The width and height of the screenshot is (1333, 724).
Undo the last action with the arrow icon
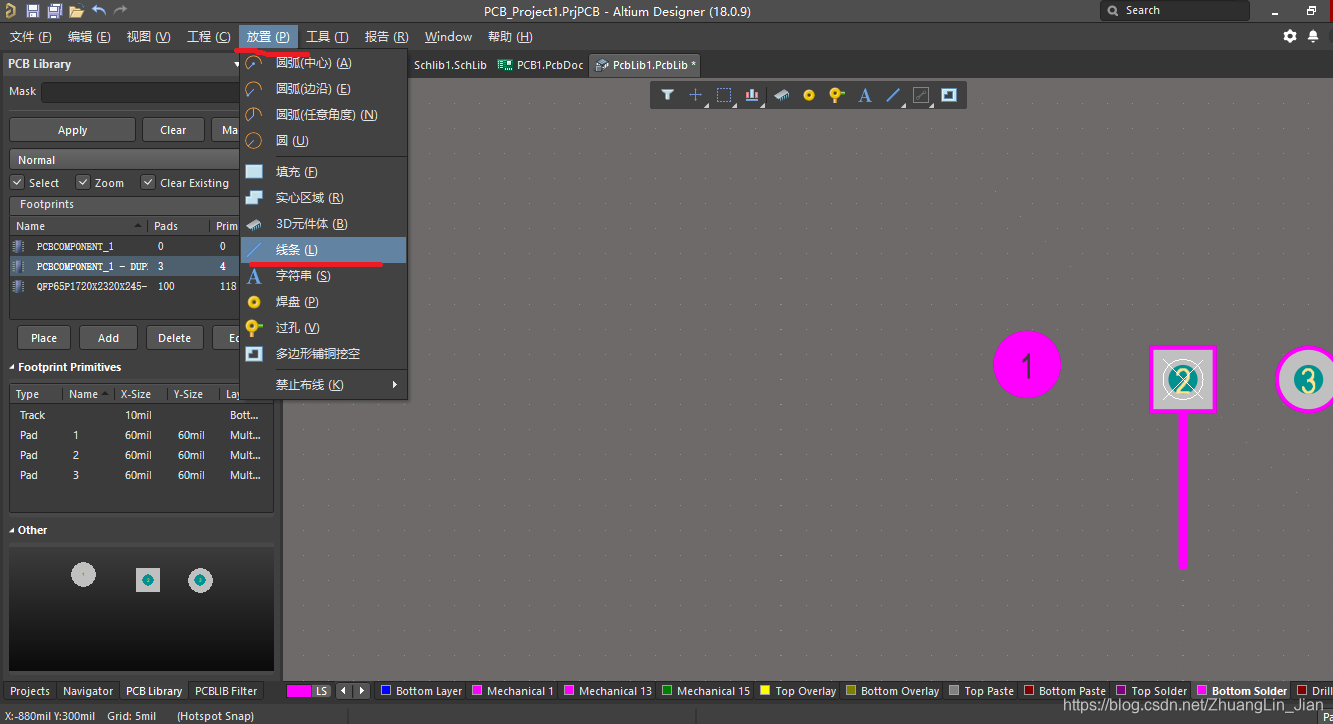tap(98, 11)
